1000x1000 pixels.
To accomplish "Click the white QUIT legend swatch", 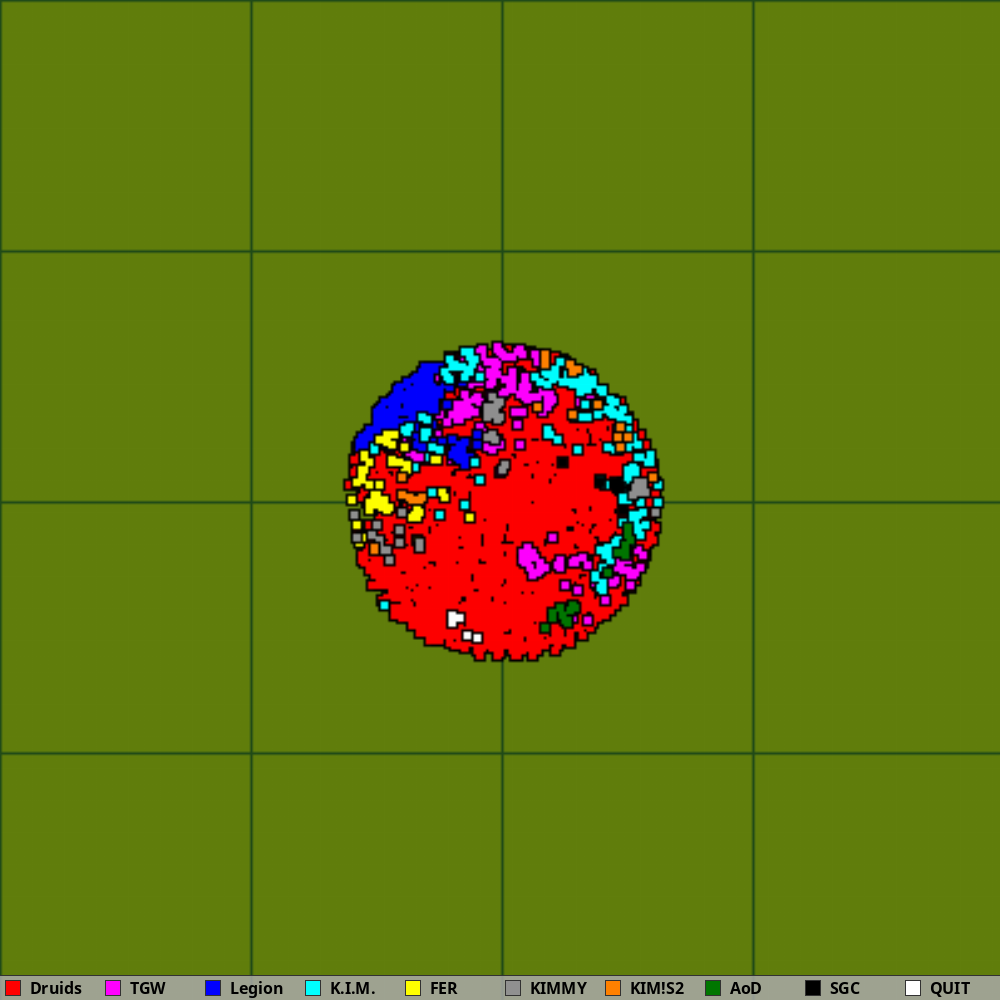I will (913, 988).
